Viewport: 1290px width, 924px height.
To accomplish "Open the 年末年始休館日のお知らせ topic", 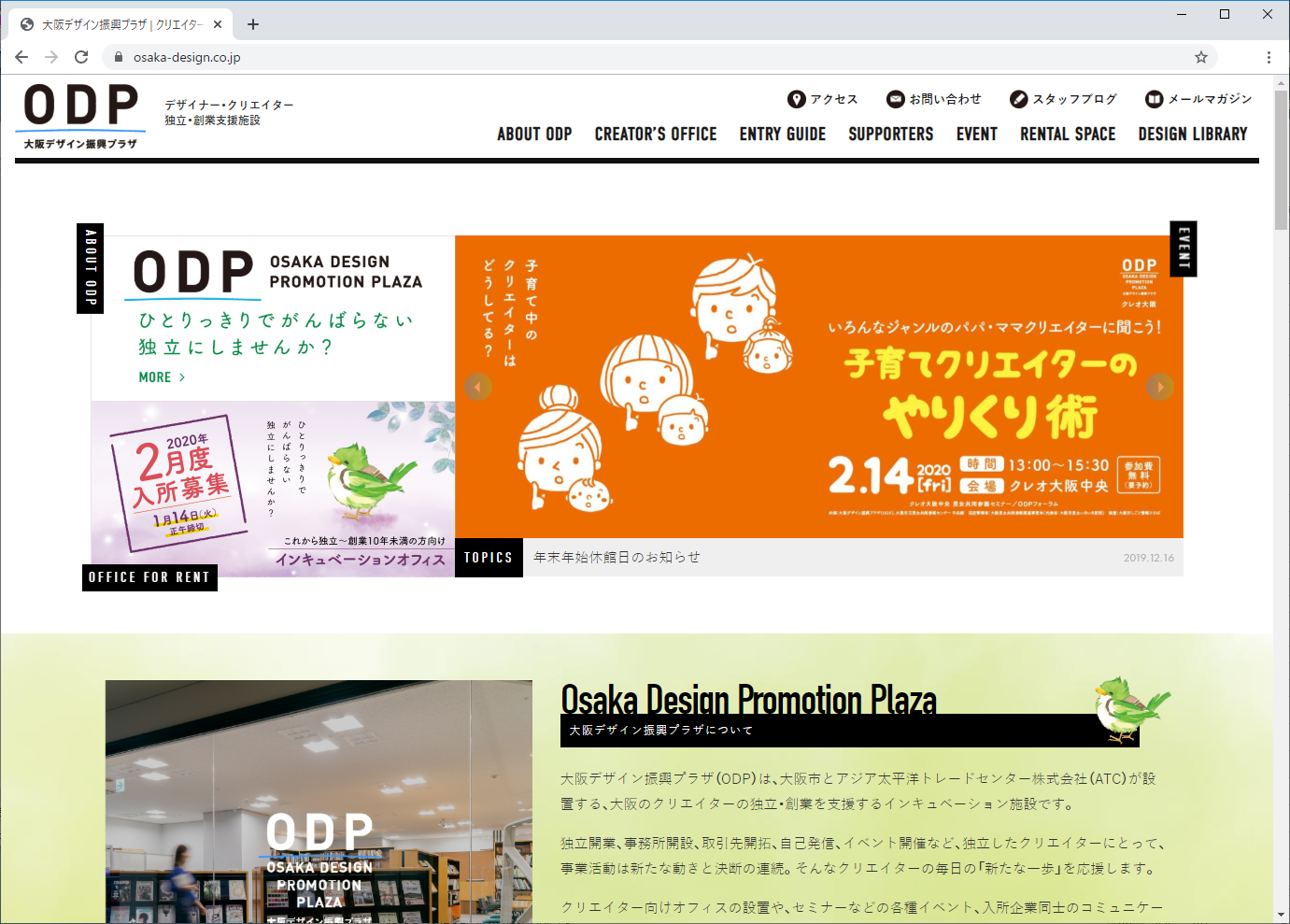I will pos(617,557).
